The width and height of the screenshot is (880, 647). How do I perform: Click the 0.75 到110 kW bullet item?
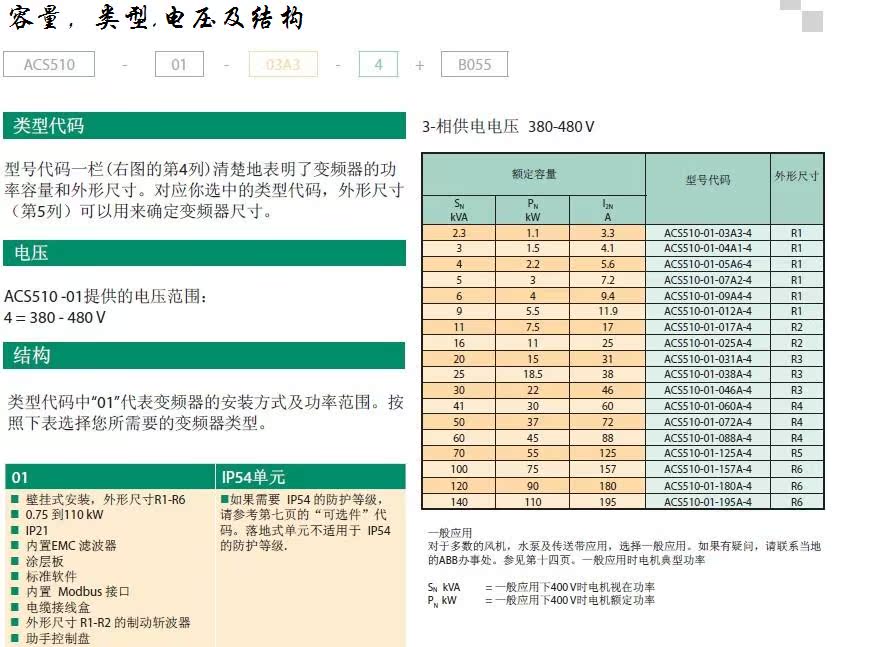[57, 515]
